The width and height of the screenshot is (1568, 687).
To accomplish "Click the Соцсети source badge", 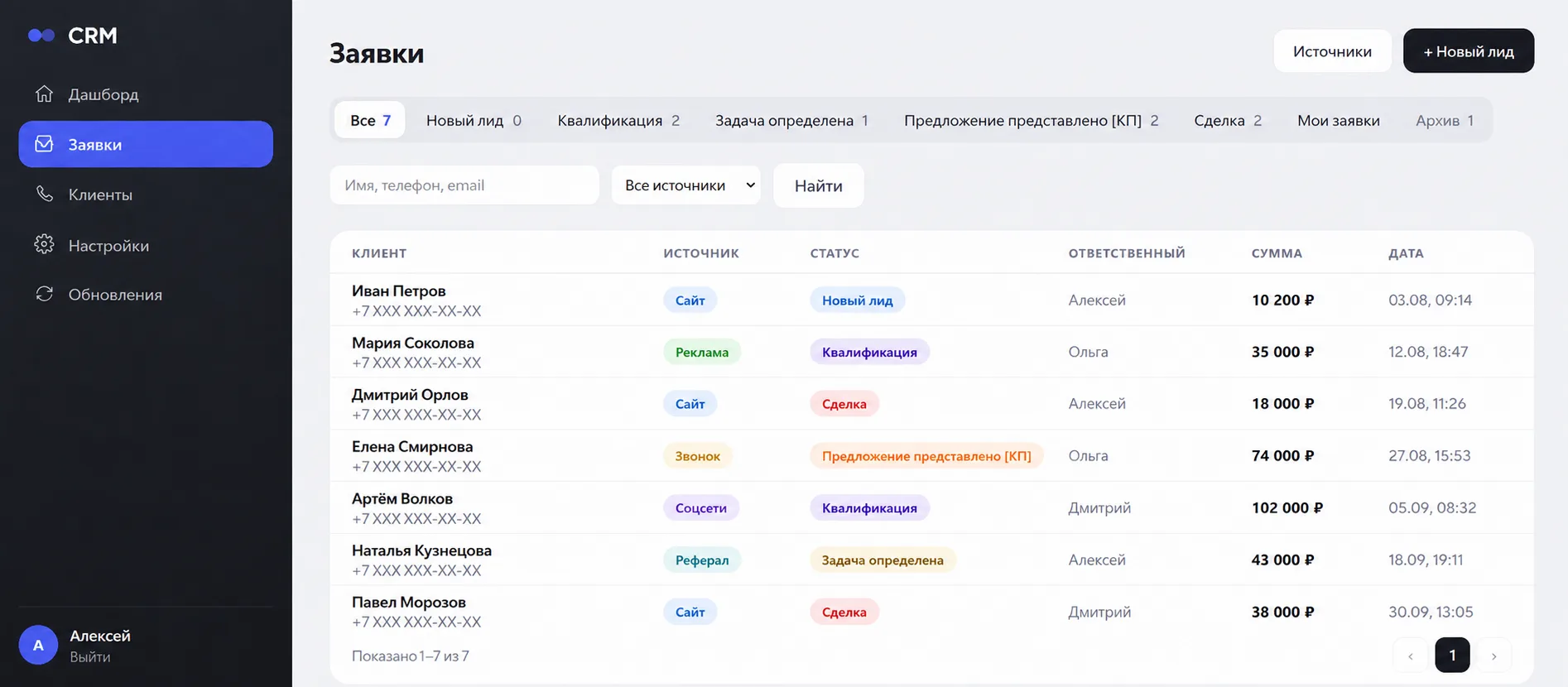I will [x=701, y=508].
